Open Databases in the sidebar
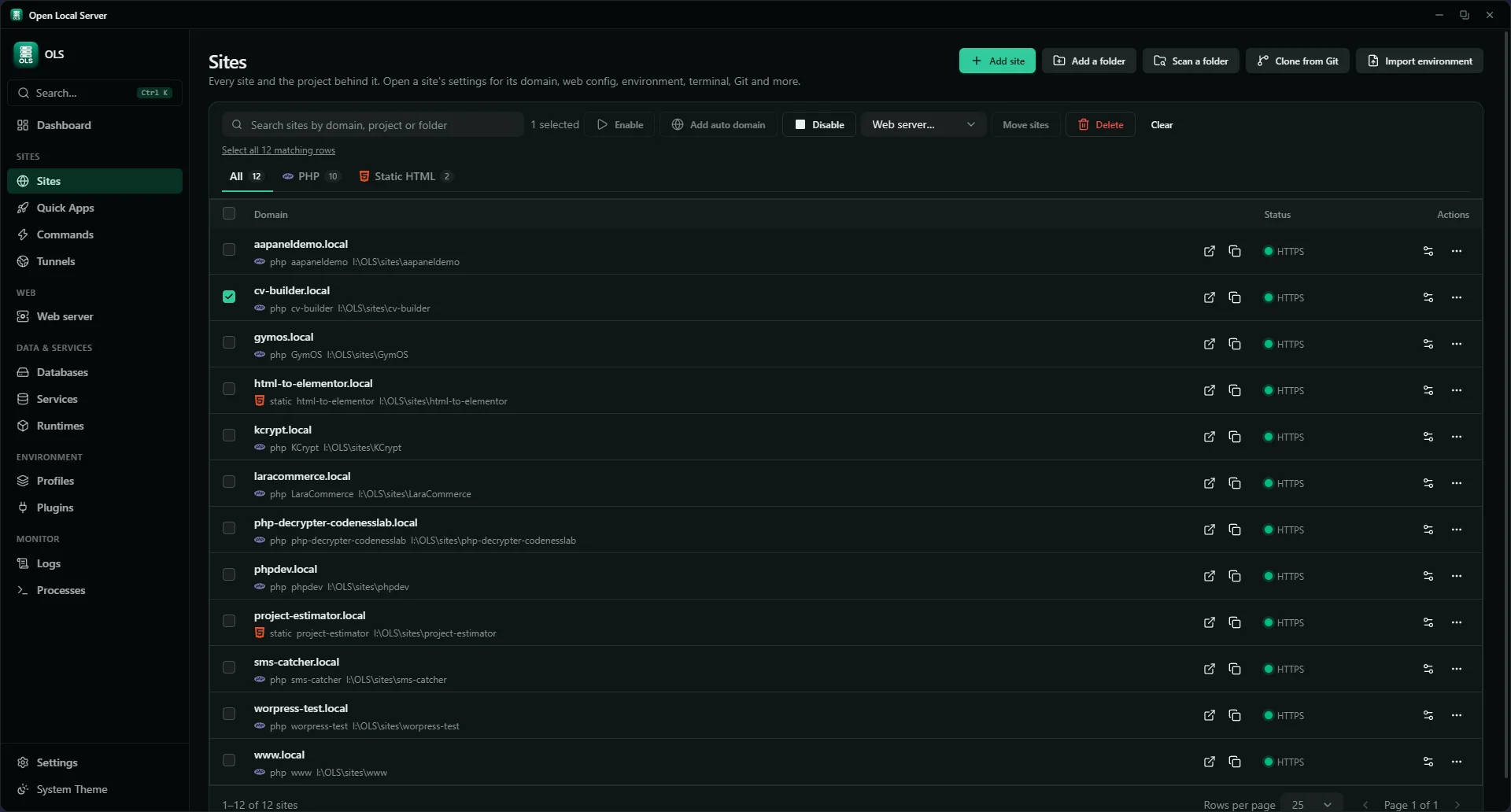This screenshot has width=1511, height=812. tap(94, 372)
